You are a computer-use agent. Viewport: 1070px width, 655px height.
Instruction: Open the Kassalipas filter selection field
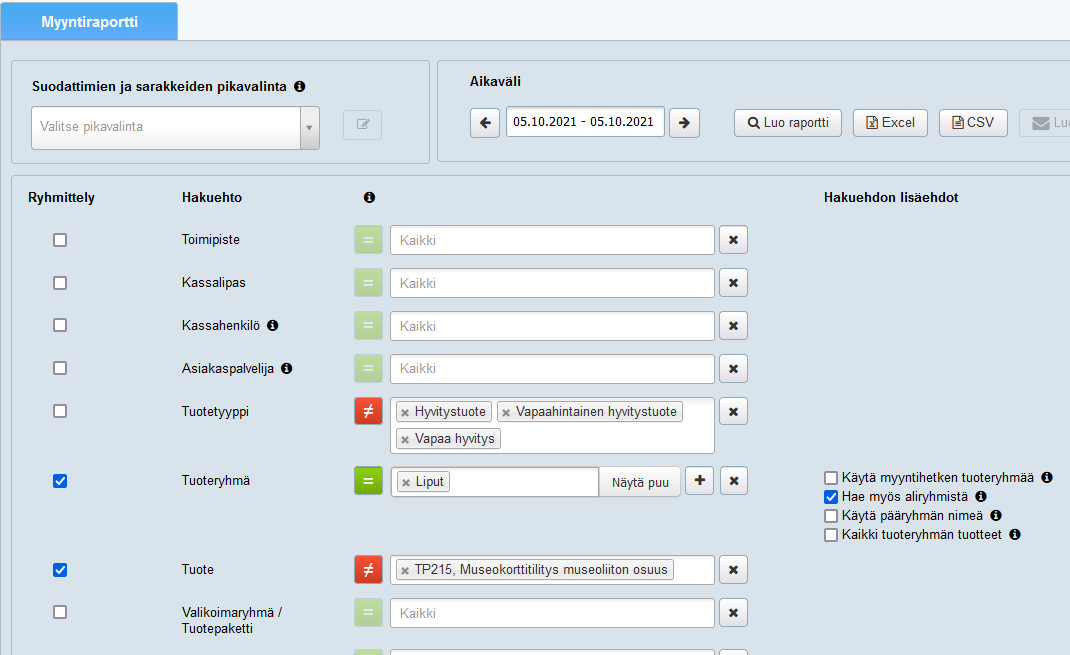[x=552, y=284]
